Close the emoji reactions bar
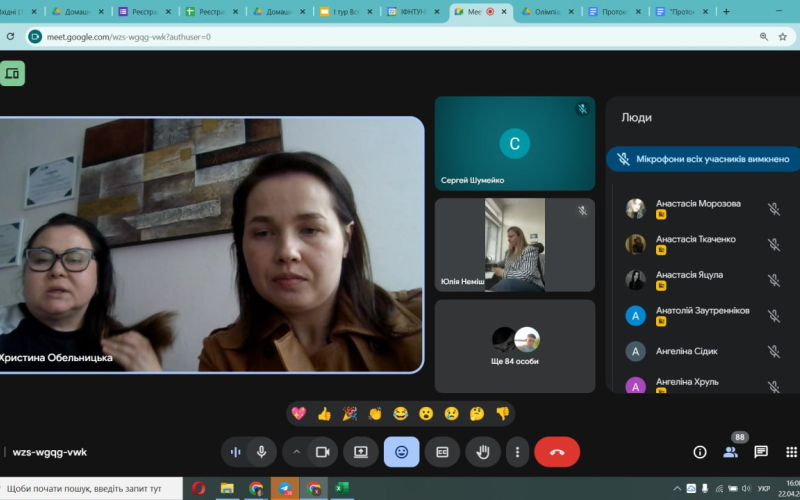Viewport: 800px width, 500px height. pos(401,452)
